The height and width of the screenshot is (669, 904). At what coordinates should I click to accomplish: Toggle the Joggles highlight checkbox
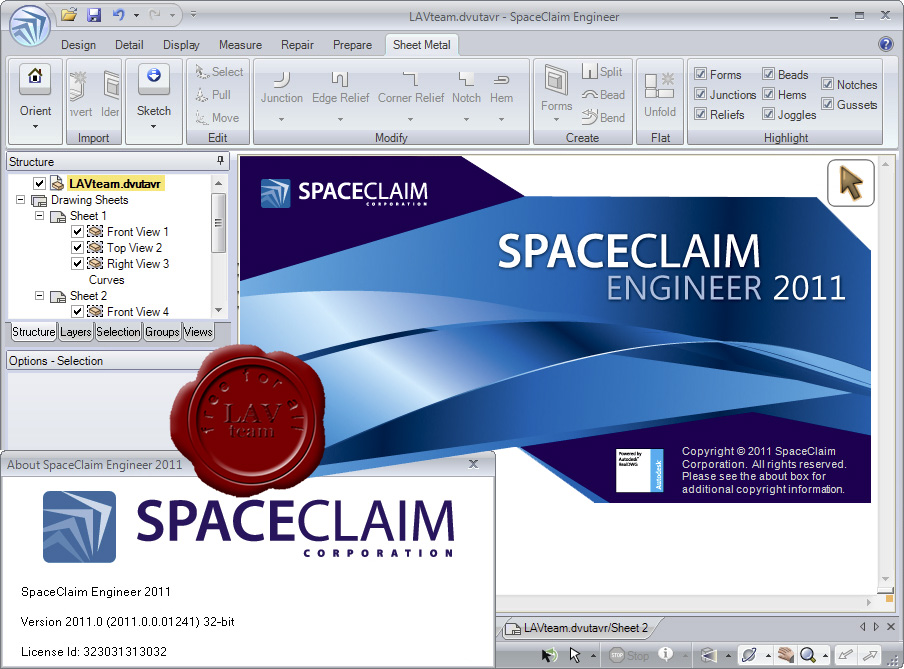tap(769, 114)
